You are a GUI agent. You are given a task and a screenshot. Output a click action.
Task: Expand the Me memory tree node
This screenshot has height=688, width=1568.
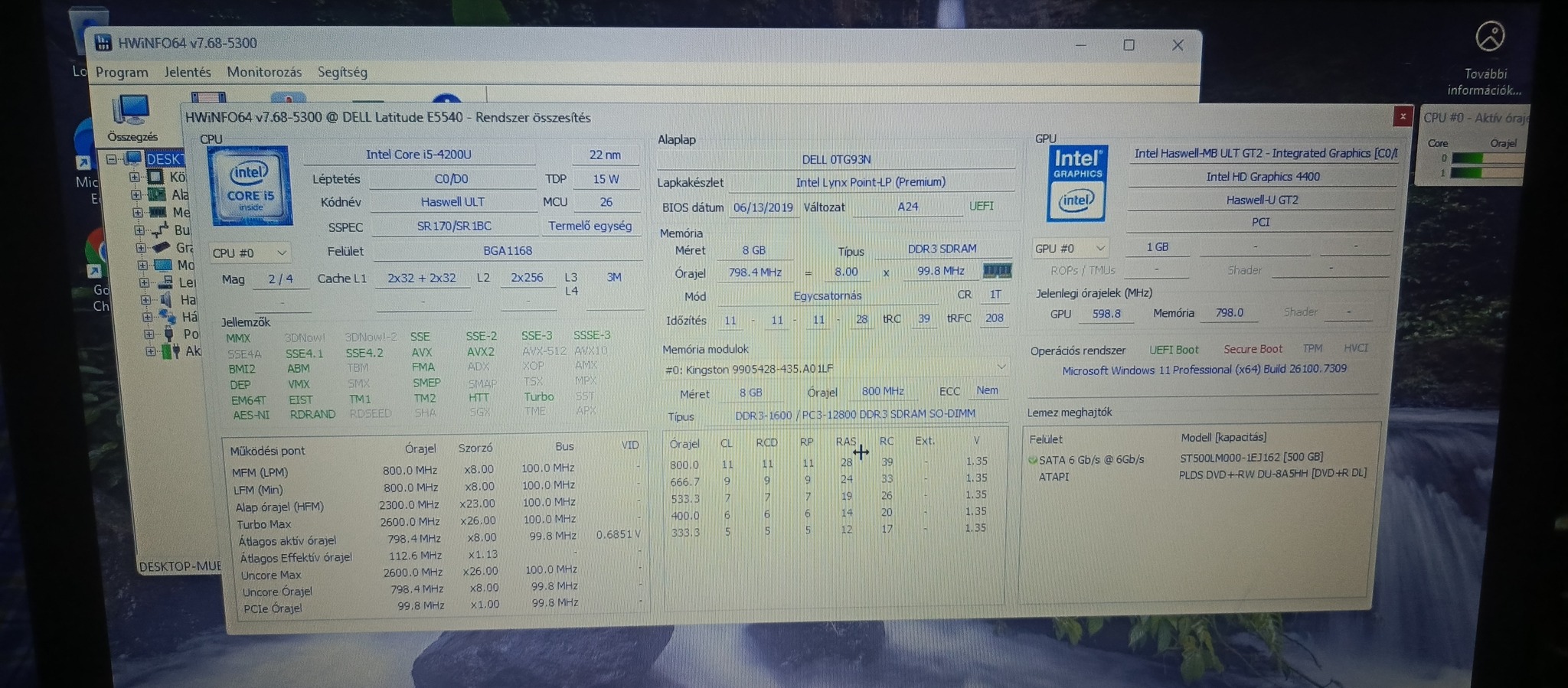pyautogui.click(x=138, y=212)
